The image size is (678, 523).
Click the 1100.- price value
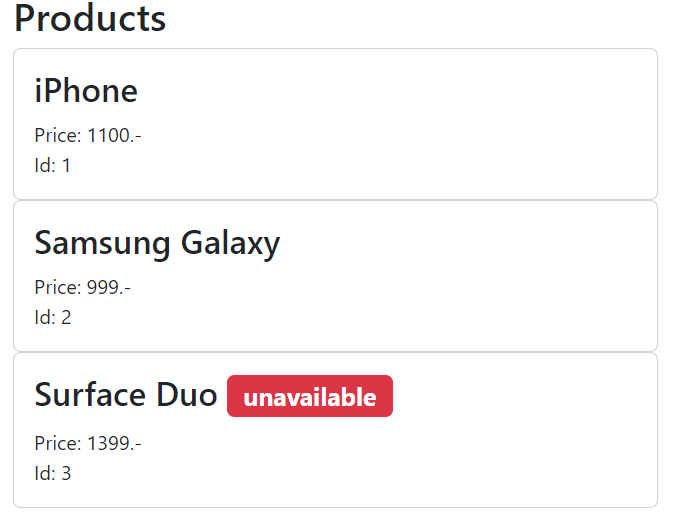click(114, 135)
